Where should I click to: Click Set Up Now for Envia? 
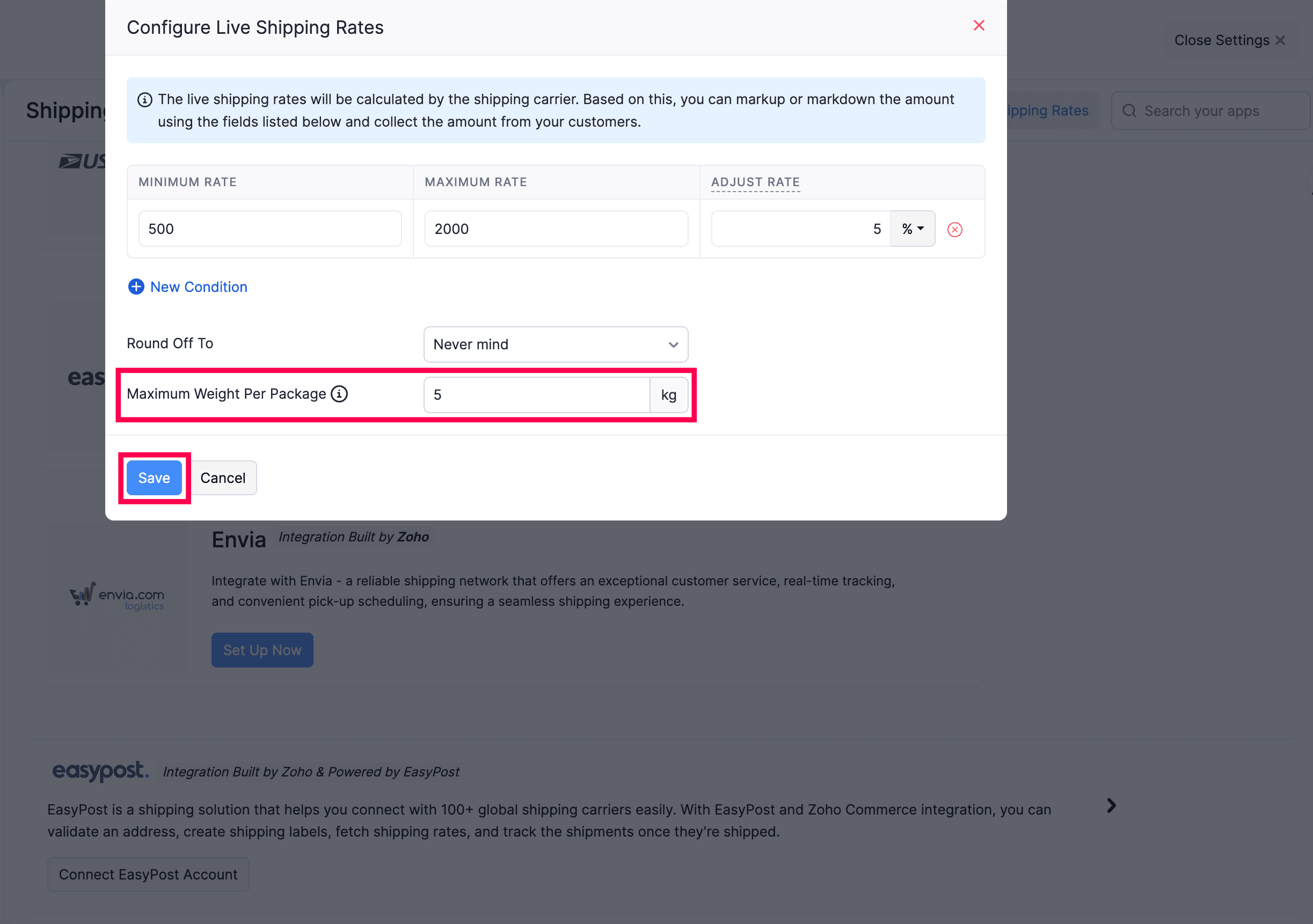click(262, 650)
